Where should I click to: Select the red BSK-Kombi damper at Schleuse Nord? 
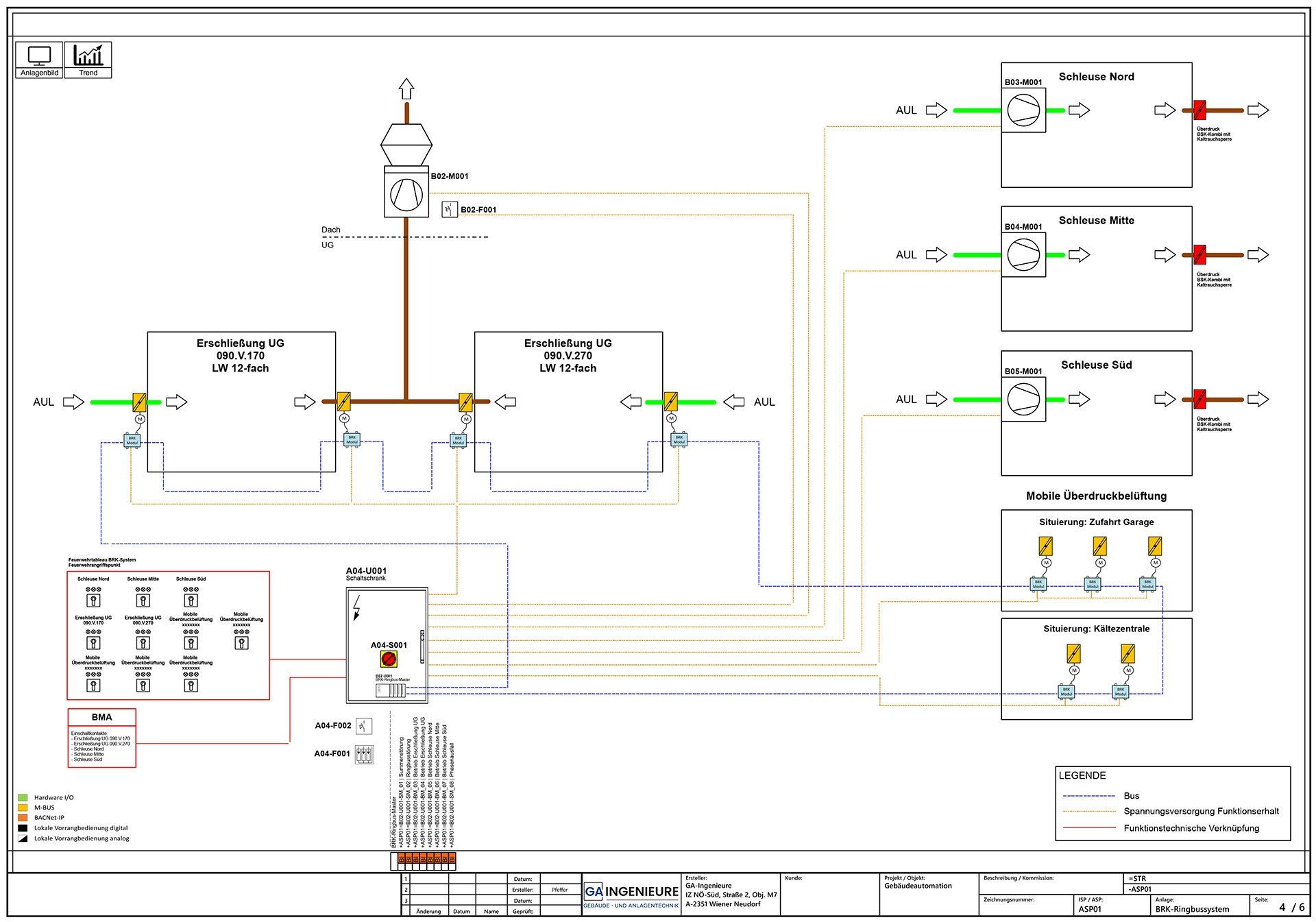[x=1199, y=110]
